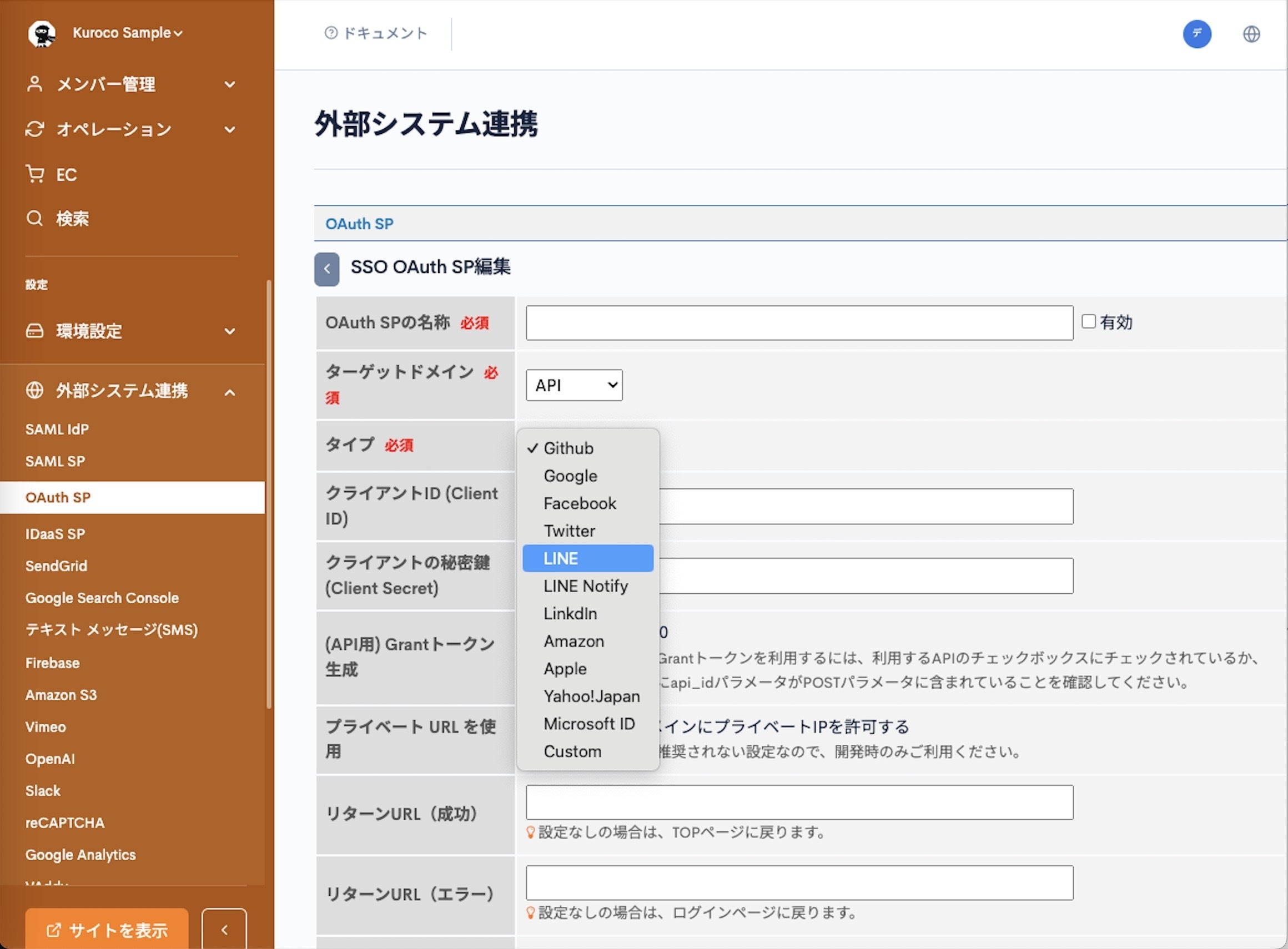The image size is (1288, 949).
Task: Open environment settings via the 環境設定 icon
Action: click(x=34, y=331)
